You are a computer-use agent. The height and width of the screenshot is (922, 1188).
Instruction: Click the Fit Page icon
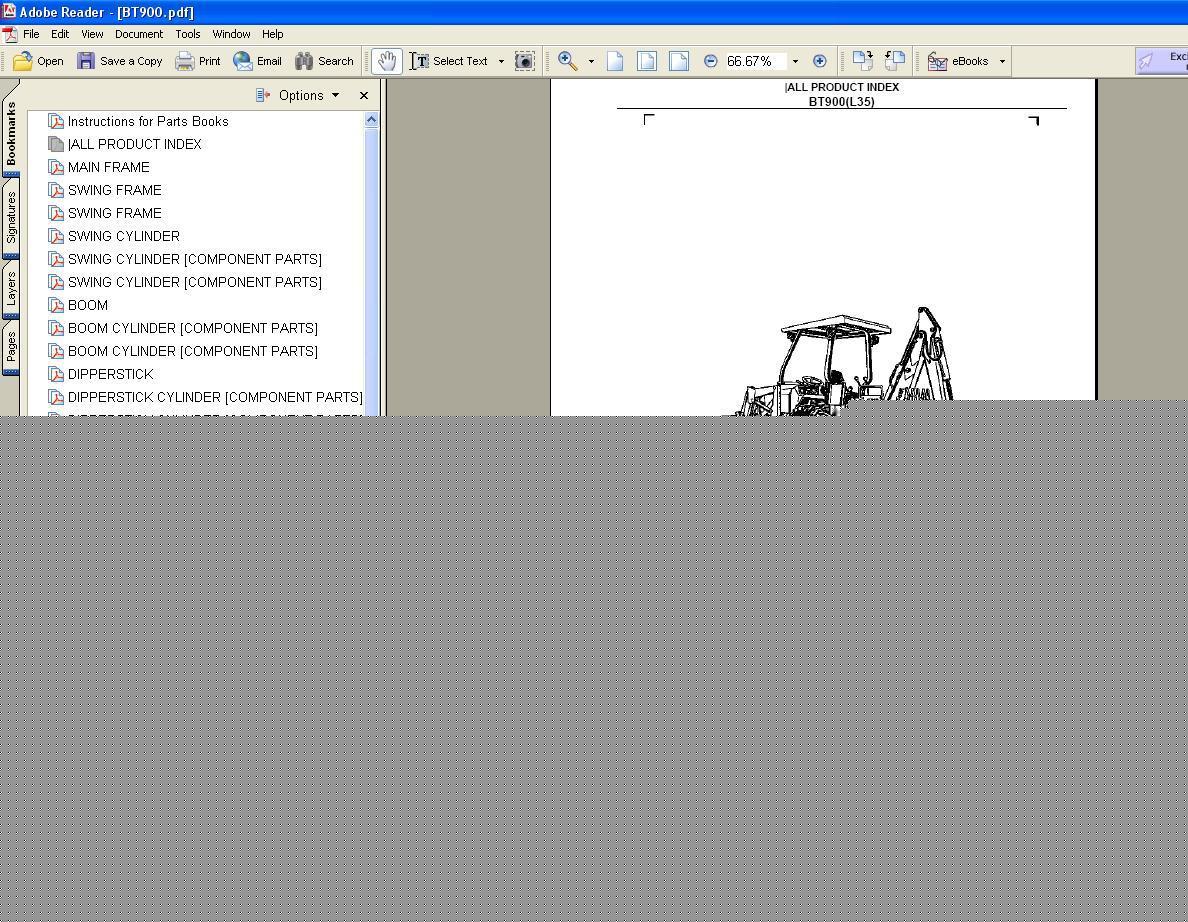coord(646,61)
